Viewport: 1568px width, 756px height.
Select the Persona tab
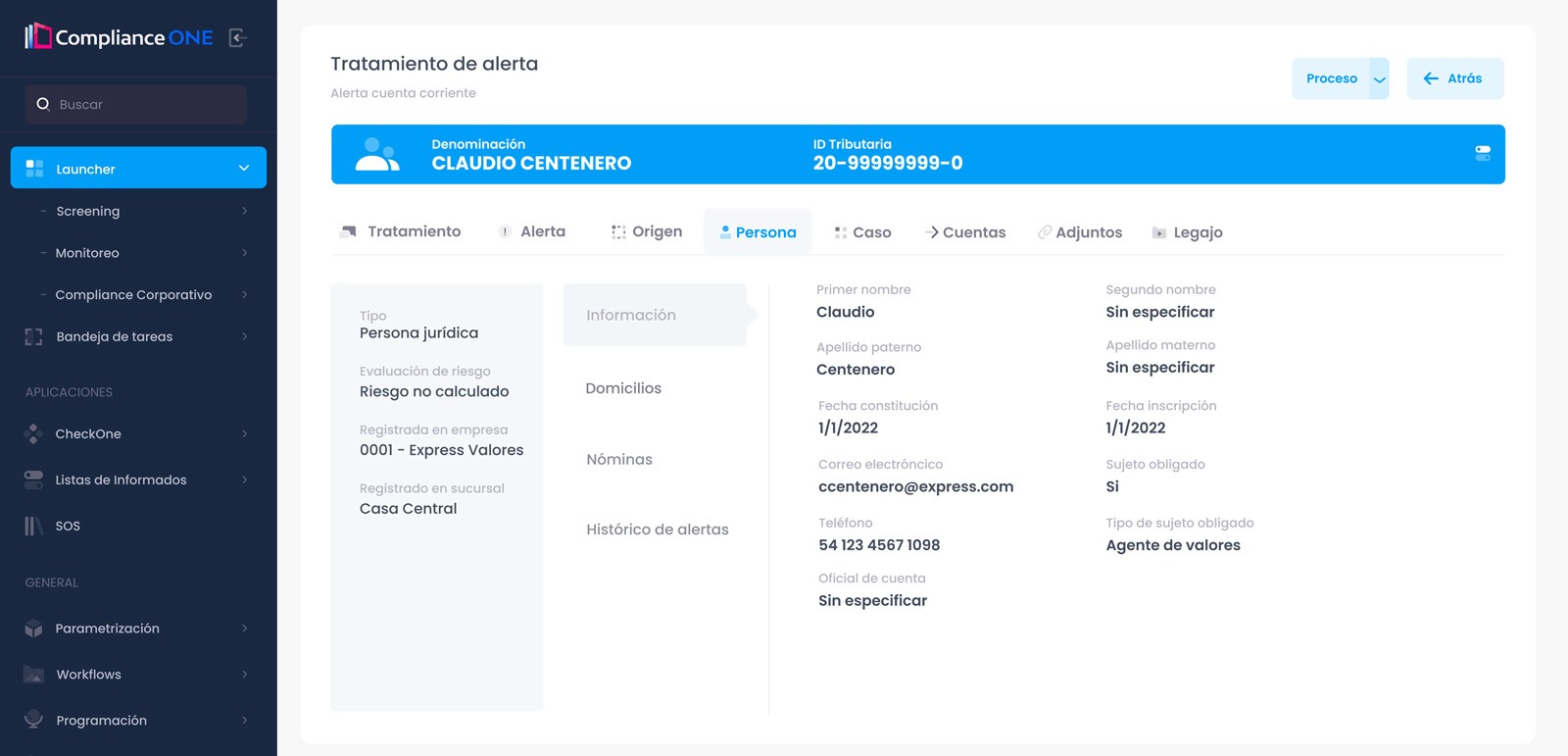pos(759,232)
